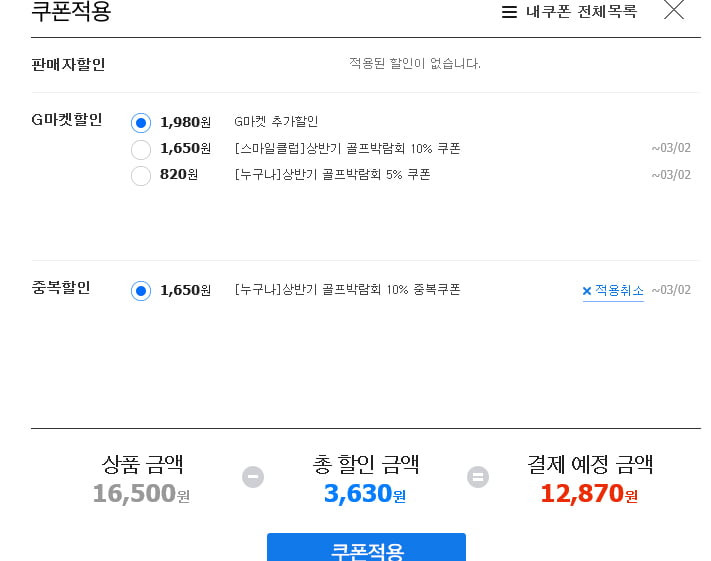This screenshot has width=711, height=561.
Task: Select the 1,980원 G마켓 추가할인 radio button
Action: click(141, 123)
